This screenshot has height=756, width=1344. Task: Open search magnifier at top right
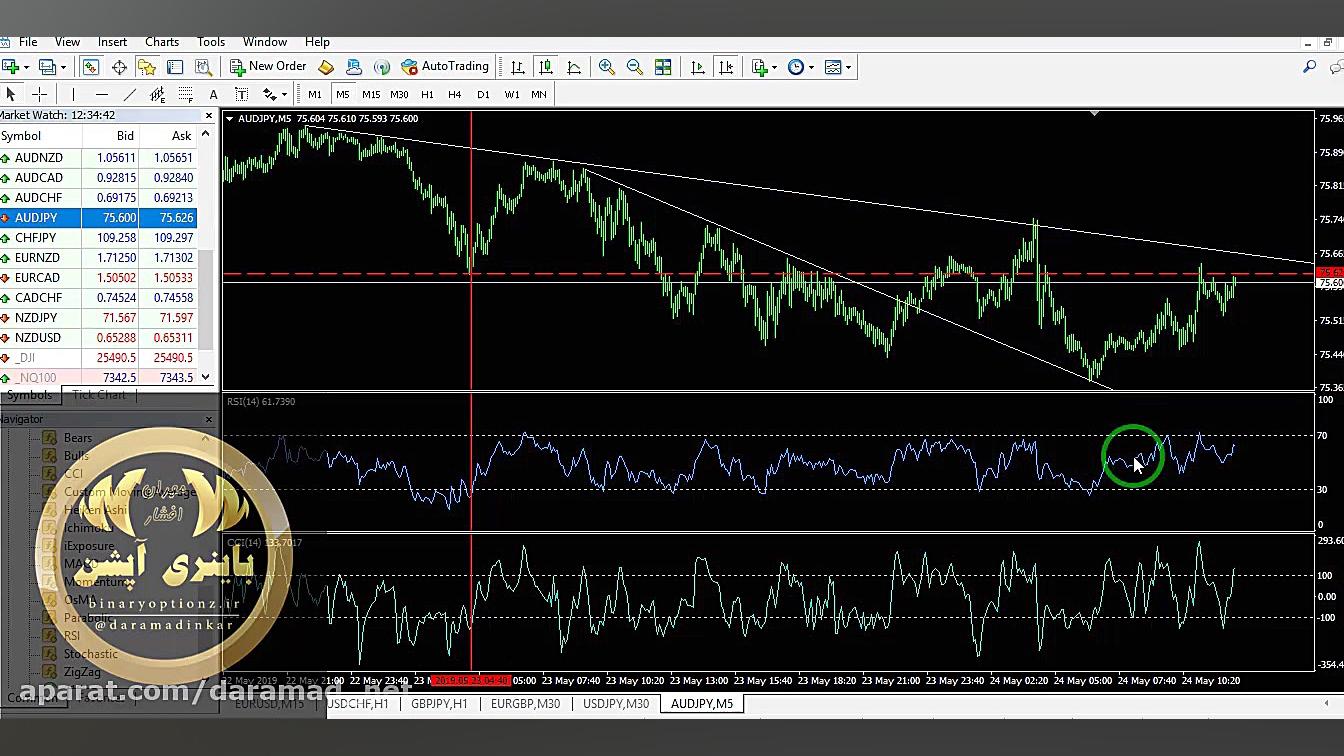pyautogui.click(x=1309, y=67)
